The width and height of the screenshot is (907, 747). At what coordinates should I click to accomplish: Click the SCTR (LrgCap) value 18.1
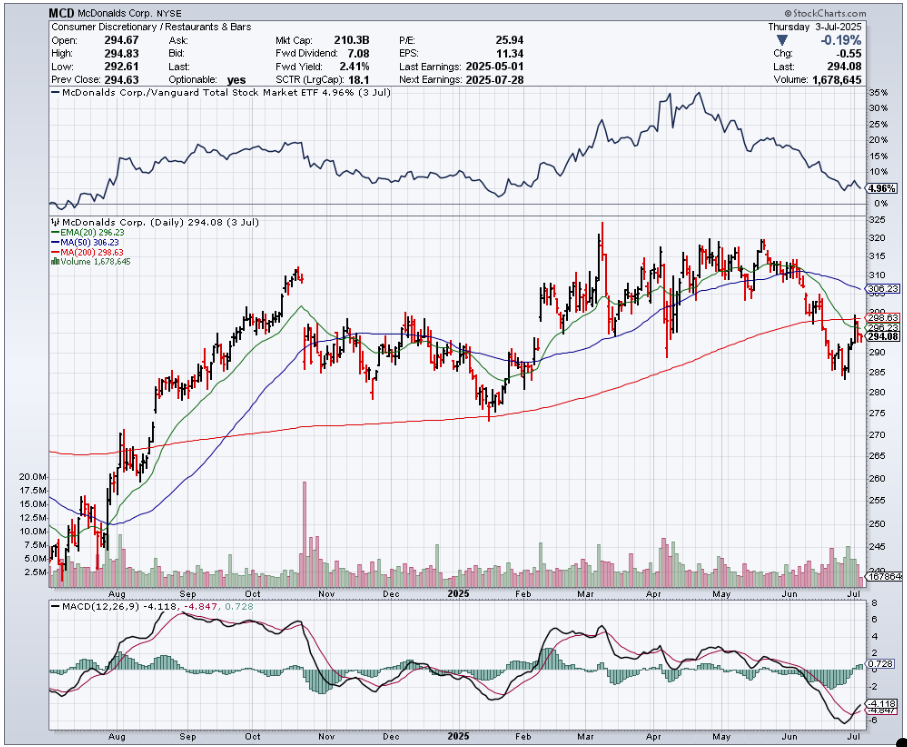click(359, 80)
